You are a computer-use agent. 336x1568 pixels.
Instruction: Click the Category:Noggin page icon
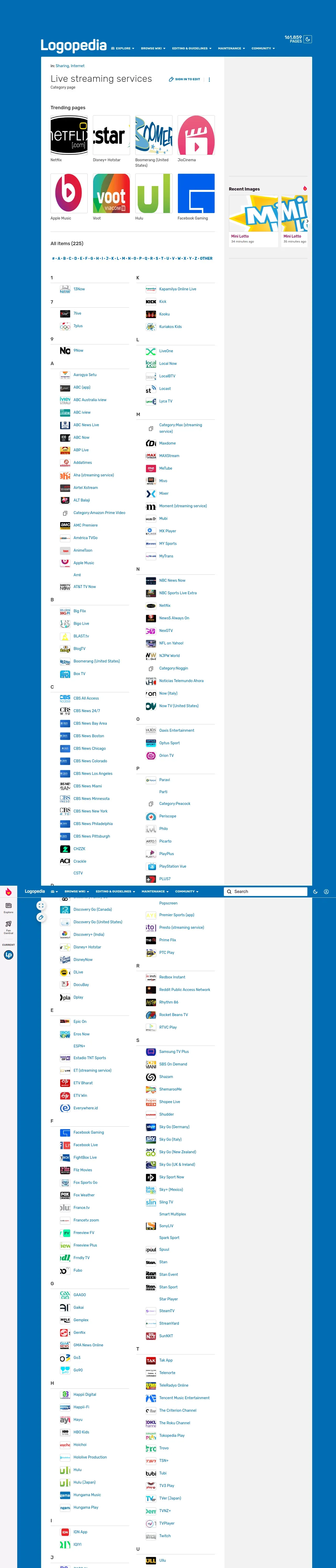click(x=151, y=668)
